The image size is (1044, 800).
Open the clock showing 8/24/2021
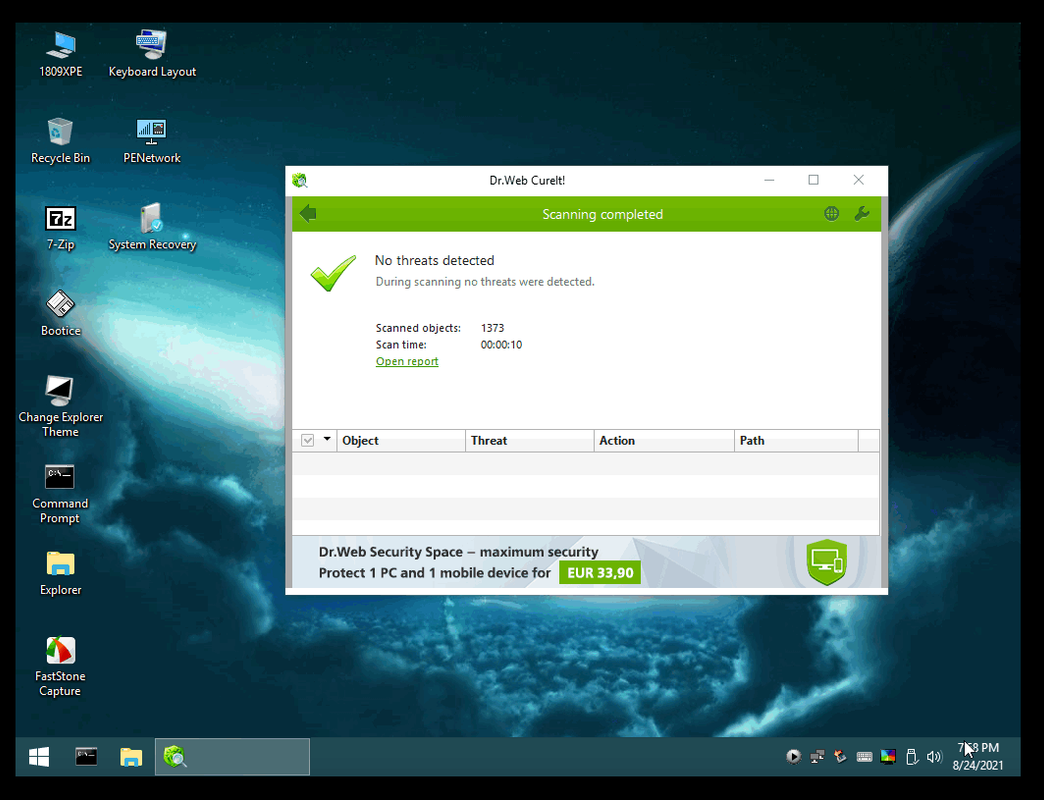[x=977, y=757]
